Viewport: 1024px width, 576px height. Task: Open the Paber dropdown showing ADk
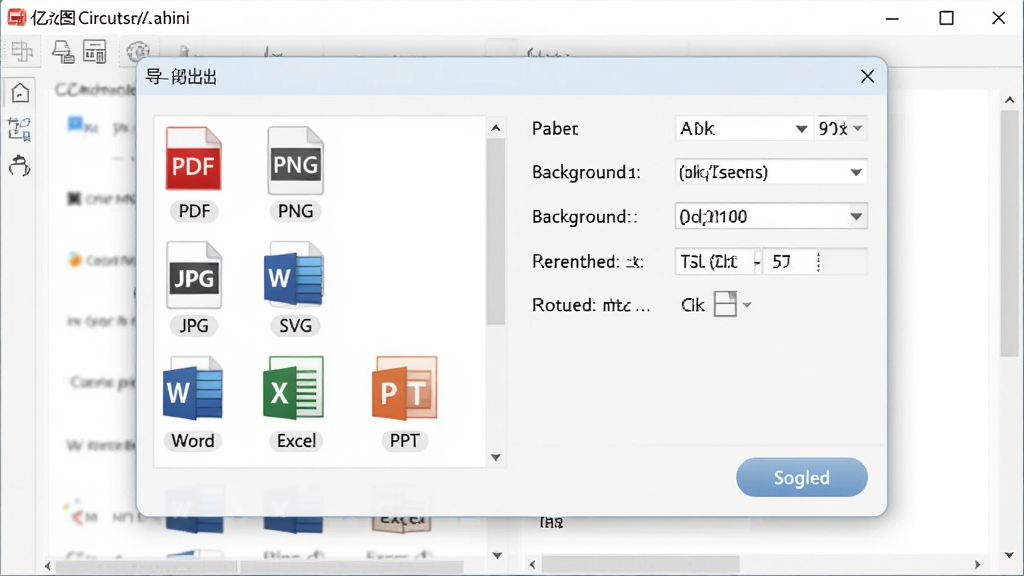coord(743,129)
